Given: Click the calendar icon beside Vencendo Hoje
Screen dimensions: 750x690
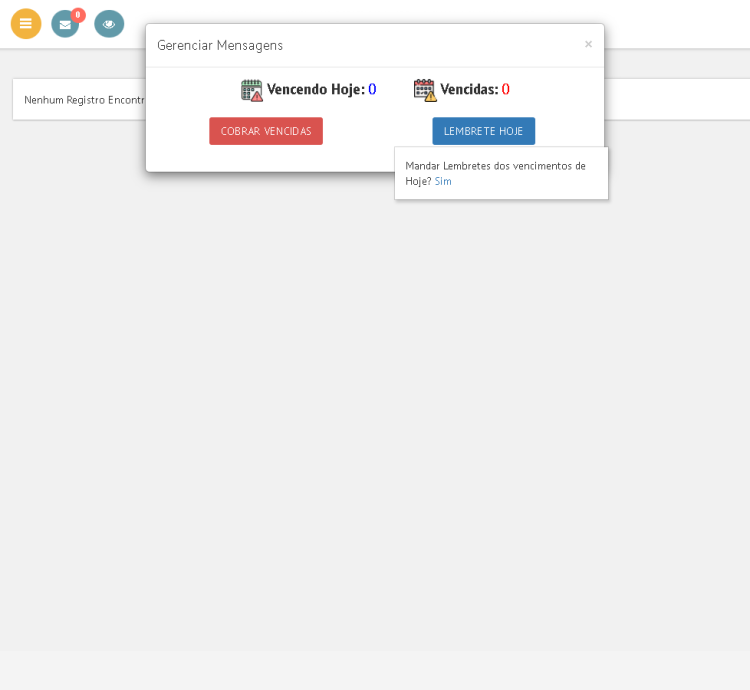Looking at the screenshot, I should (252, 90).
